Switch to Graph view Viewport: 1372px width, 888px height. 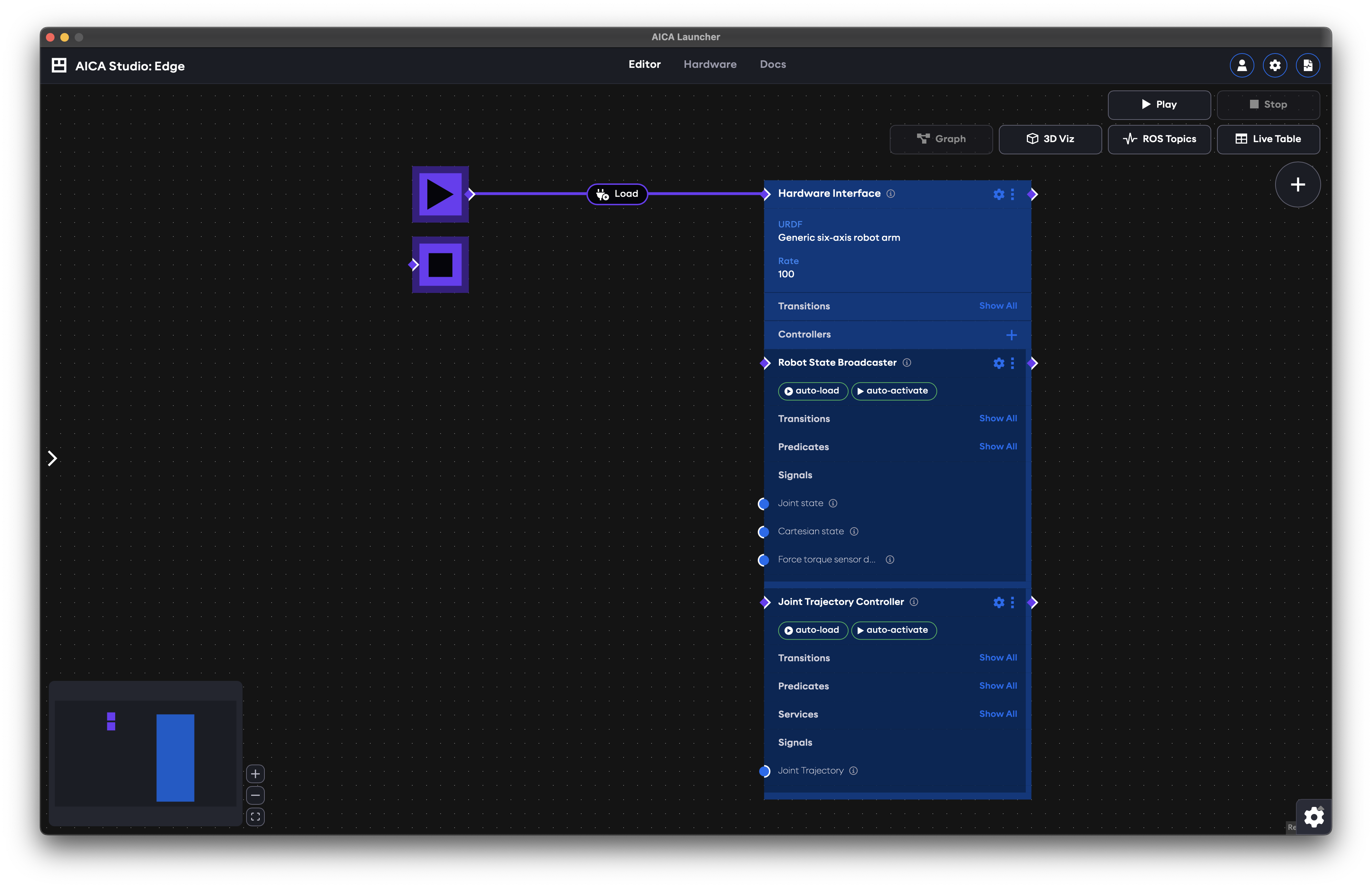941,139
